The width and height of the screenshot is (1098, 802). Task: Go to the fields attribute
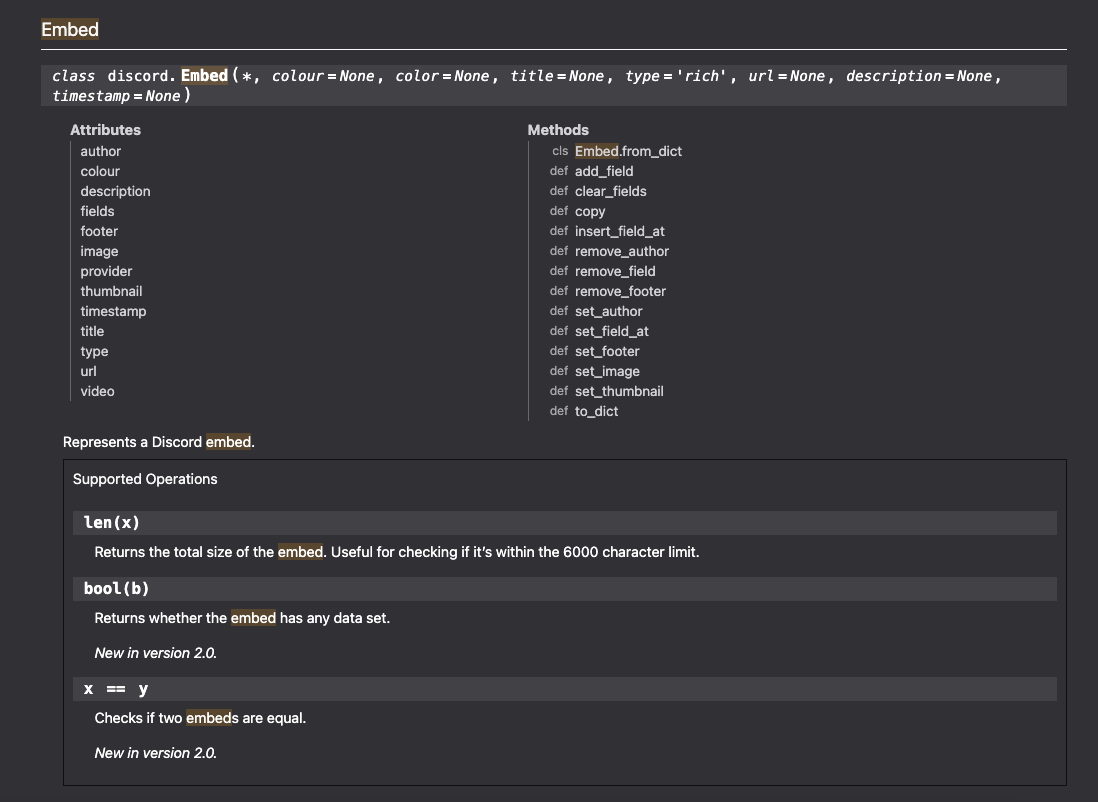pyautogui.click(x=97, y=211)
